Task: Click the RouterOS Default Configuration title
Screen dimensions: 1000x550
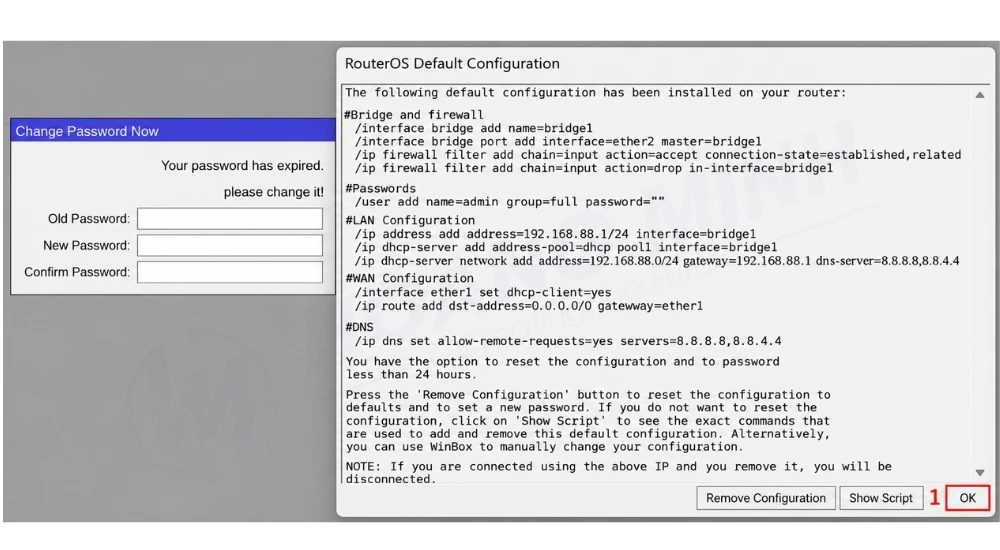Action: click(452, 64)
